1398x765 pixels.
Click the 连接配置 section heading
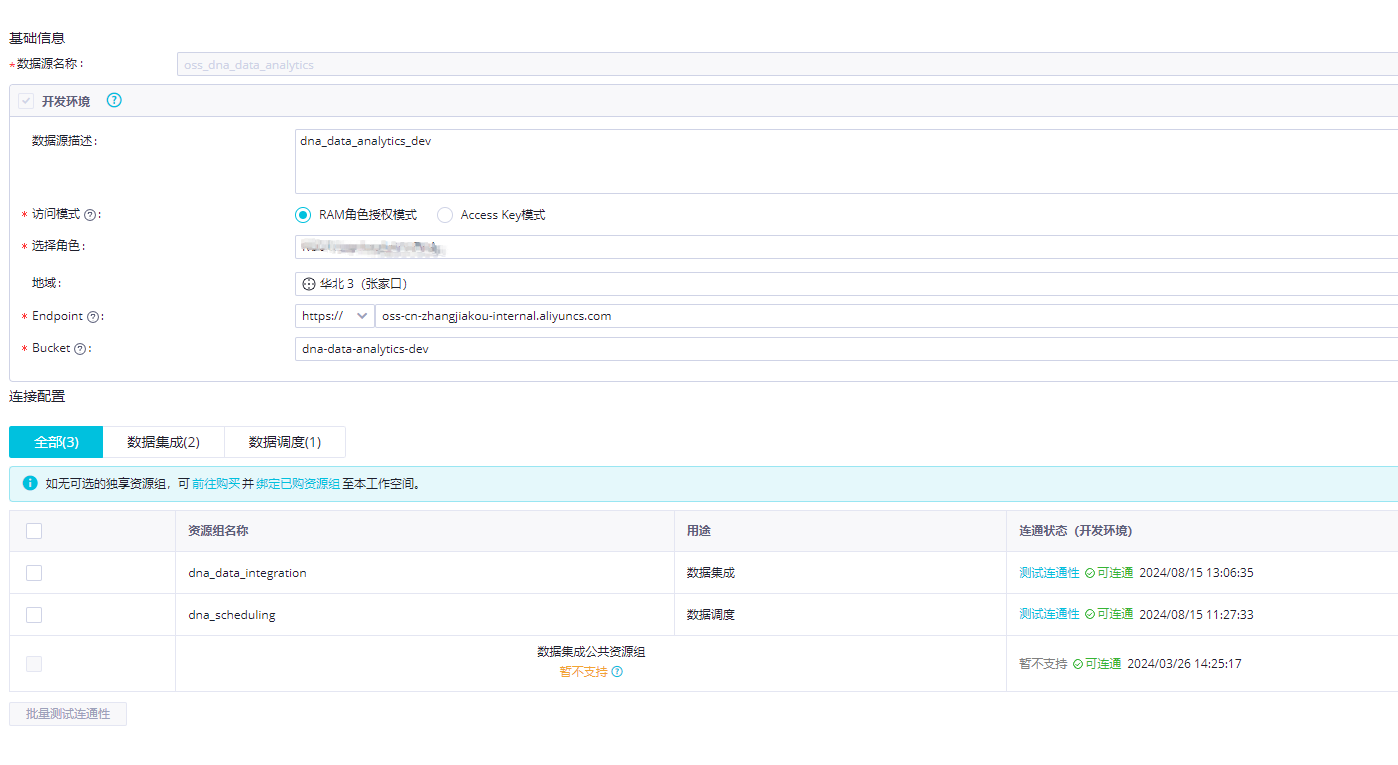[37, 396]
